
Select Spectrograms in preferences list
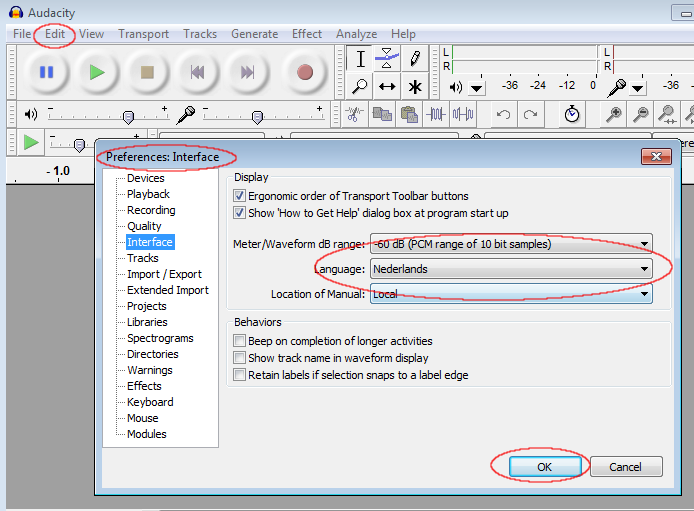pyautogui.click(x=160, y=338)
